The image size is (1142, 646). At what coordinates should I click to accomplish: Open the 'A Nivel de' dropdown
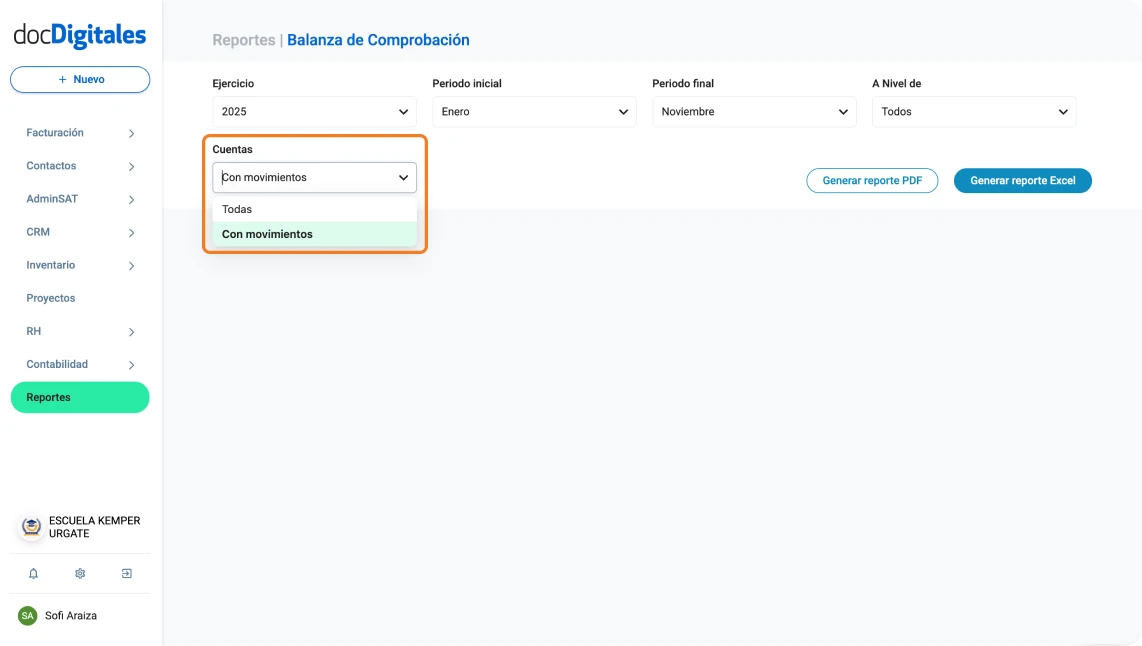[x=973, y=111]
